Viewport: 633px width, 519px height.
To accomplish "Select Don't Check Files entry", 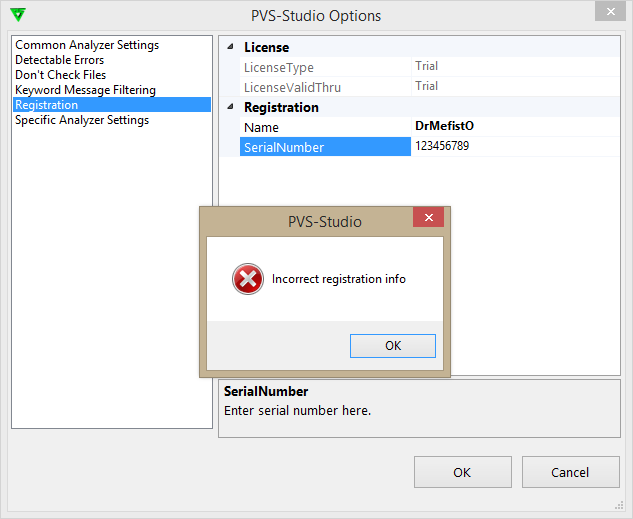I will click(60, 75).
